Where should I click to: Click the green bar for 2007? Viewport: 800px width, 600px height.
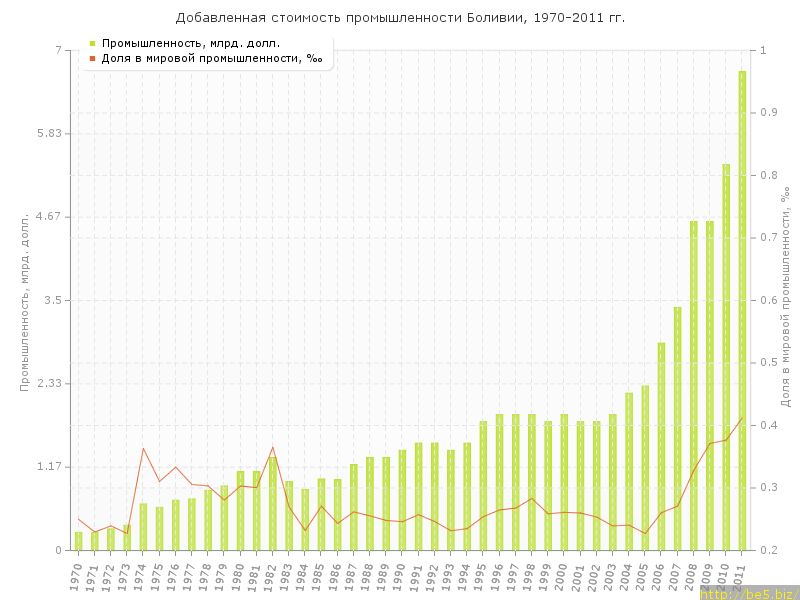[677, 428]
